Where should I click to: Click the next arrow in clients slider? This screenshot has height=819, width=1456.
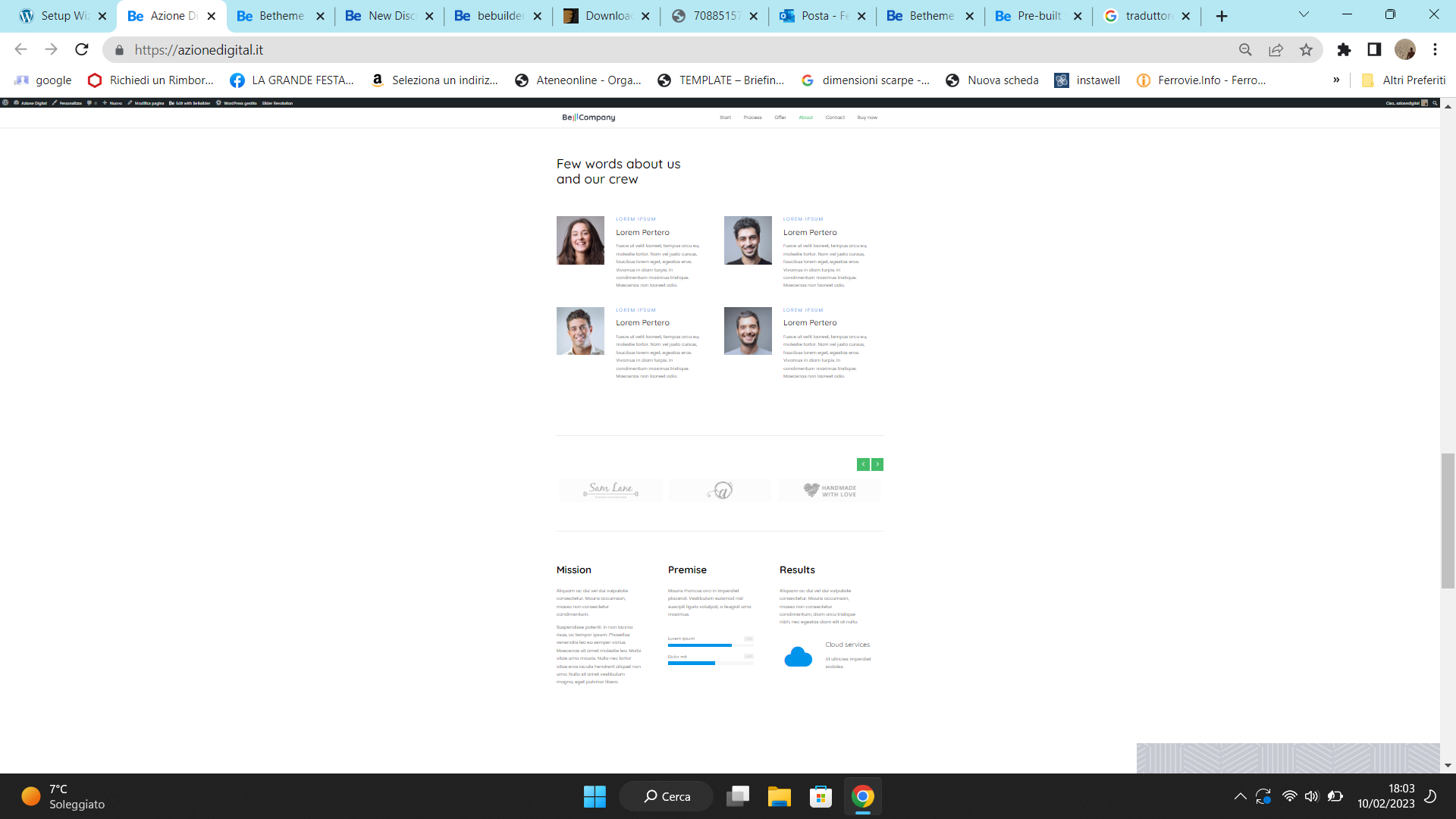pyautogui.click(x=877, y=464)
